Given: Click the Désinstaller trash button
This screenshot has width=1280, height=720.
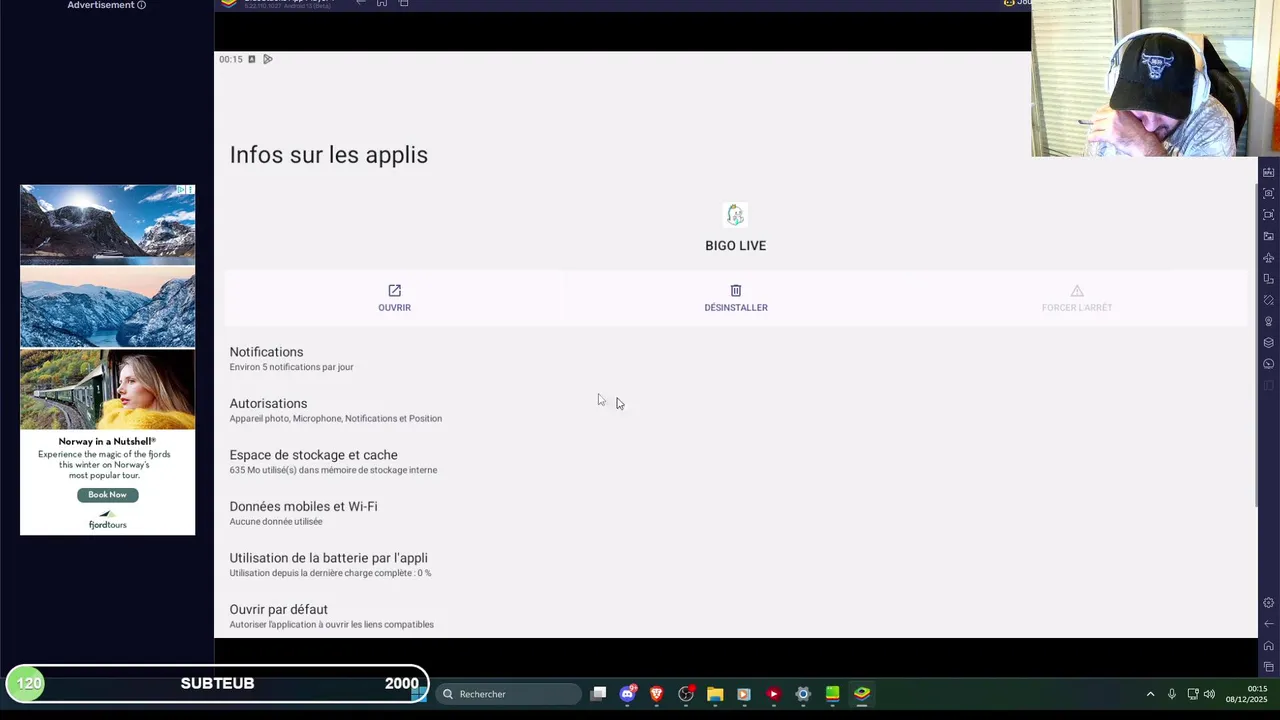Looking at the screenshot, I should point(736,298).
